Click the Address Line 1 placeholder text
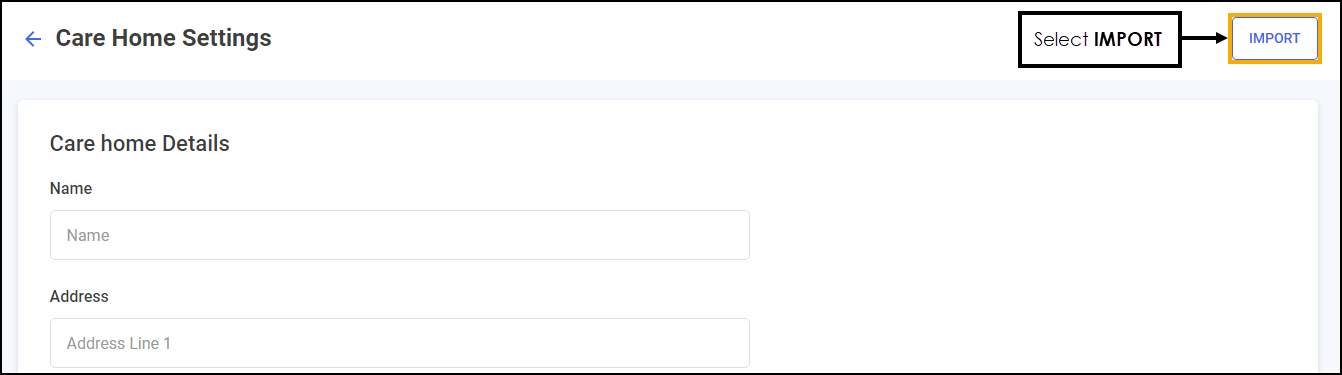The height and width of the screenshot is (375, 1342). [119, 343]
